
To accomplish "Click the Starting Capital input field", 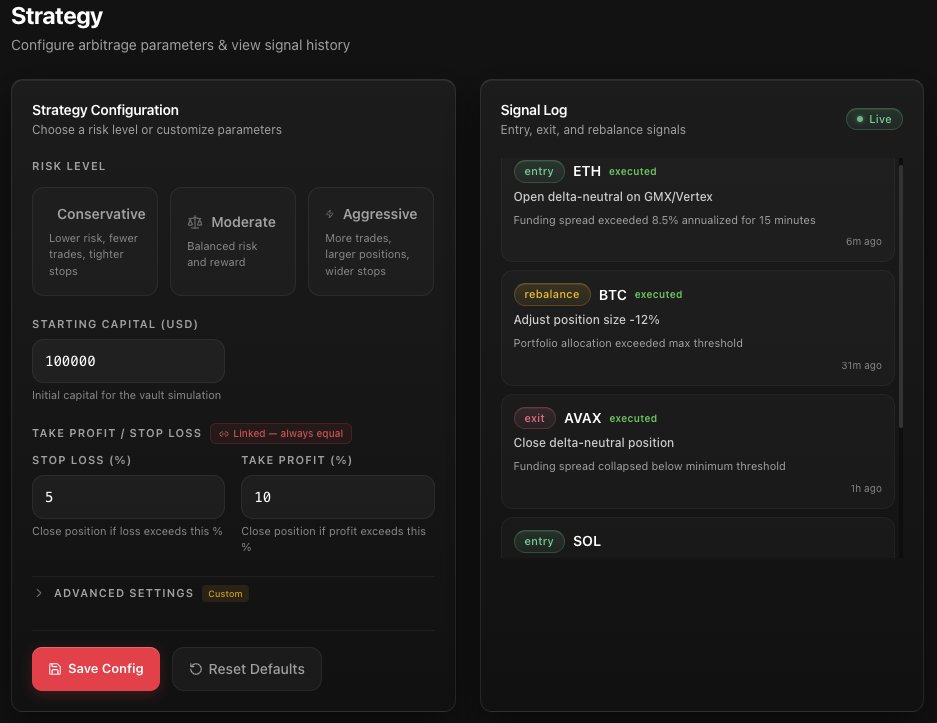I will [128, 361].
